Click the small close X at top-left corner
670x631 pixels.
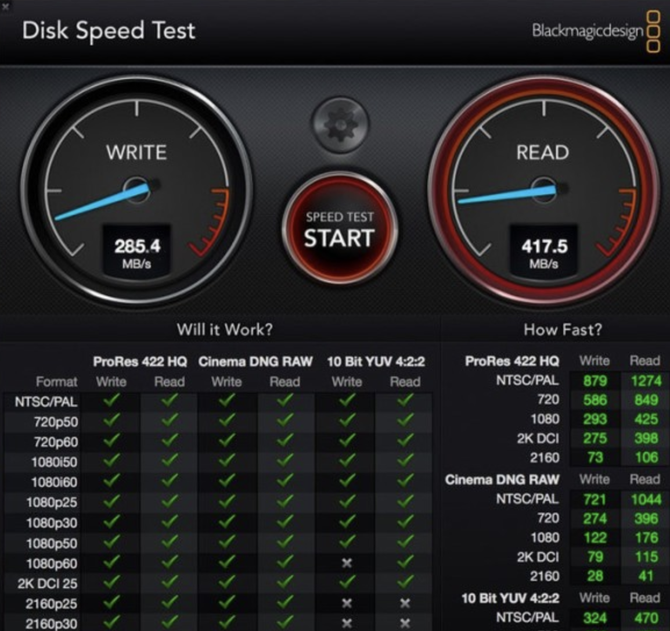pyautogui.click(x=6, y=5)
